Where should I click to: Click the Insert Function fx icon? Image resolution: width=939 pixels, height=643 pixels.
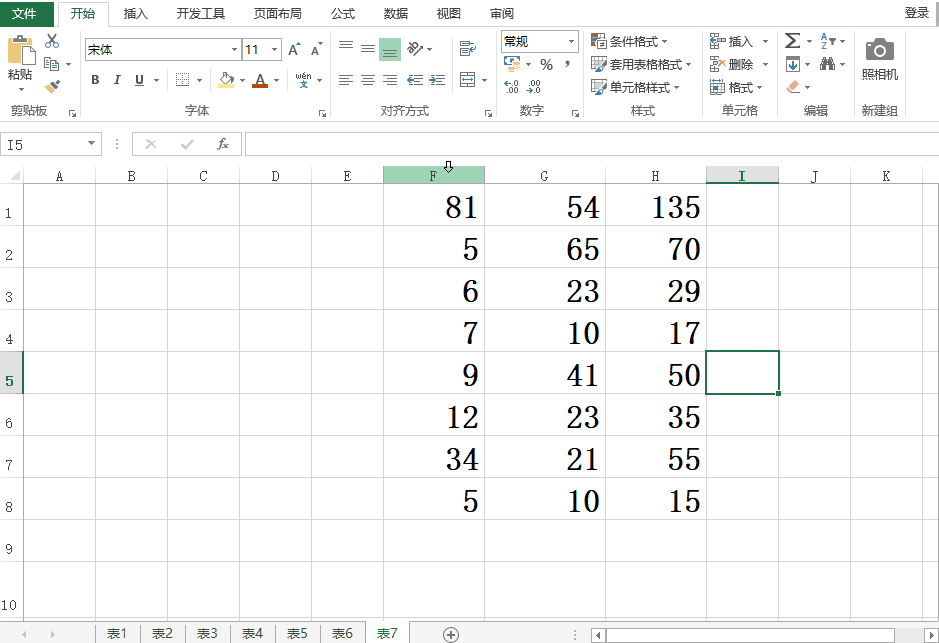pos(223,145)
